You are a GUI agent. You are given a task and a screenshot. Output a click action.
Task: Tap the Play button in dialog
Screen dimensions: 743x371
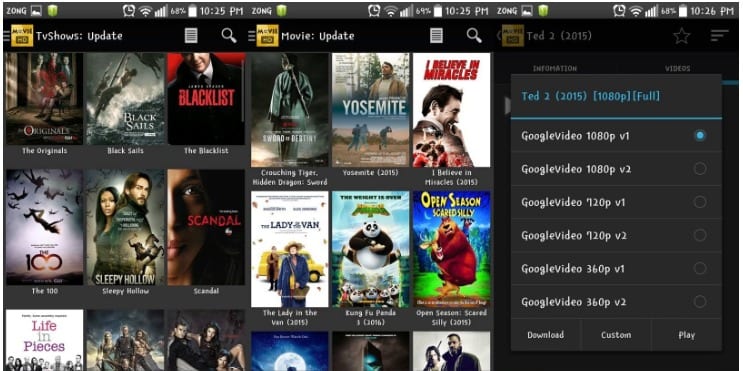pos(687,335)
